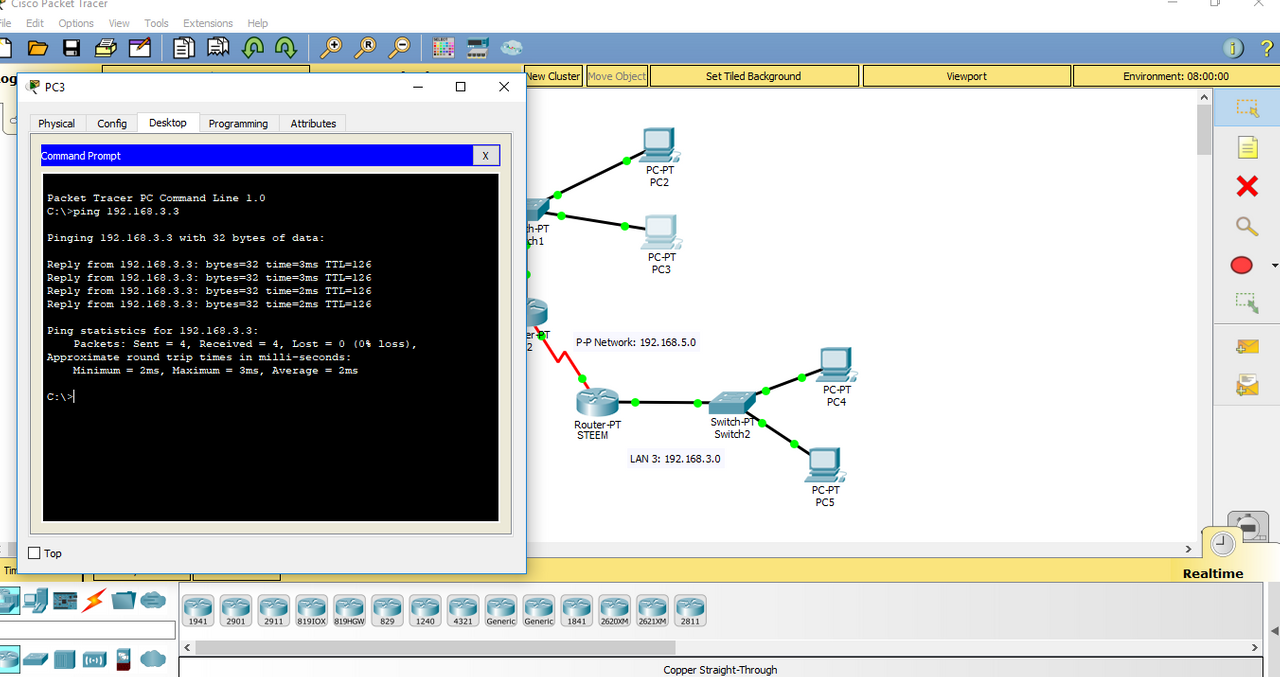The width and height of the screenshot is (1280, 677).
Task: Paste using the paste icon in toolbar
Action: [218, 47]
